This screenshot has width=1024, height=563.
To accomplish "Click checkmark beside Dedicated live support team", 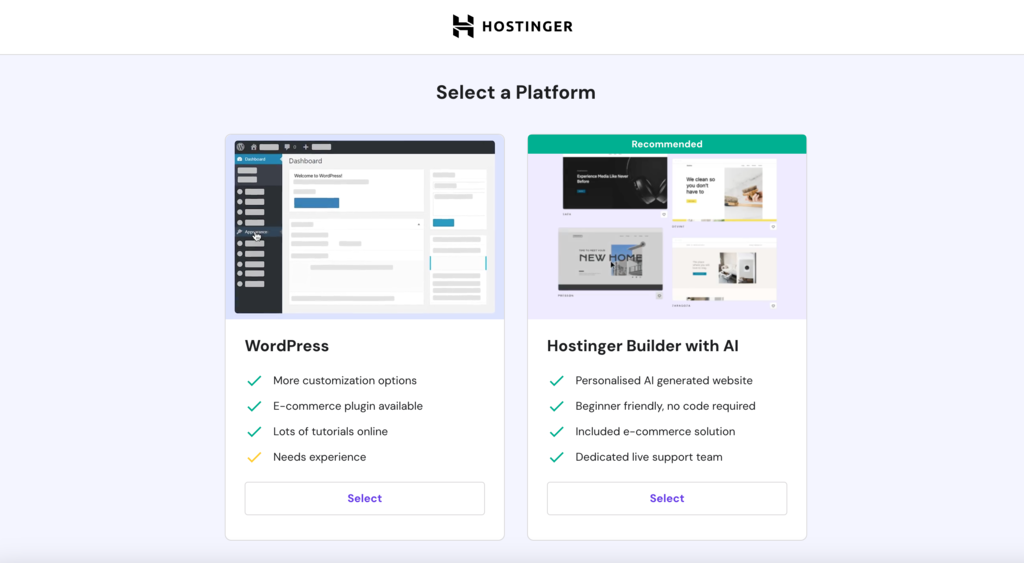I will pyautogui.click(x=556, y=457).
